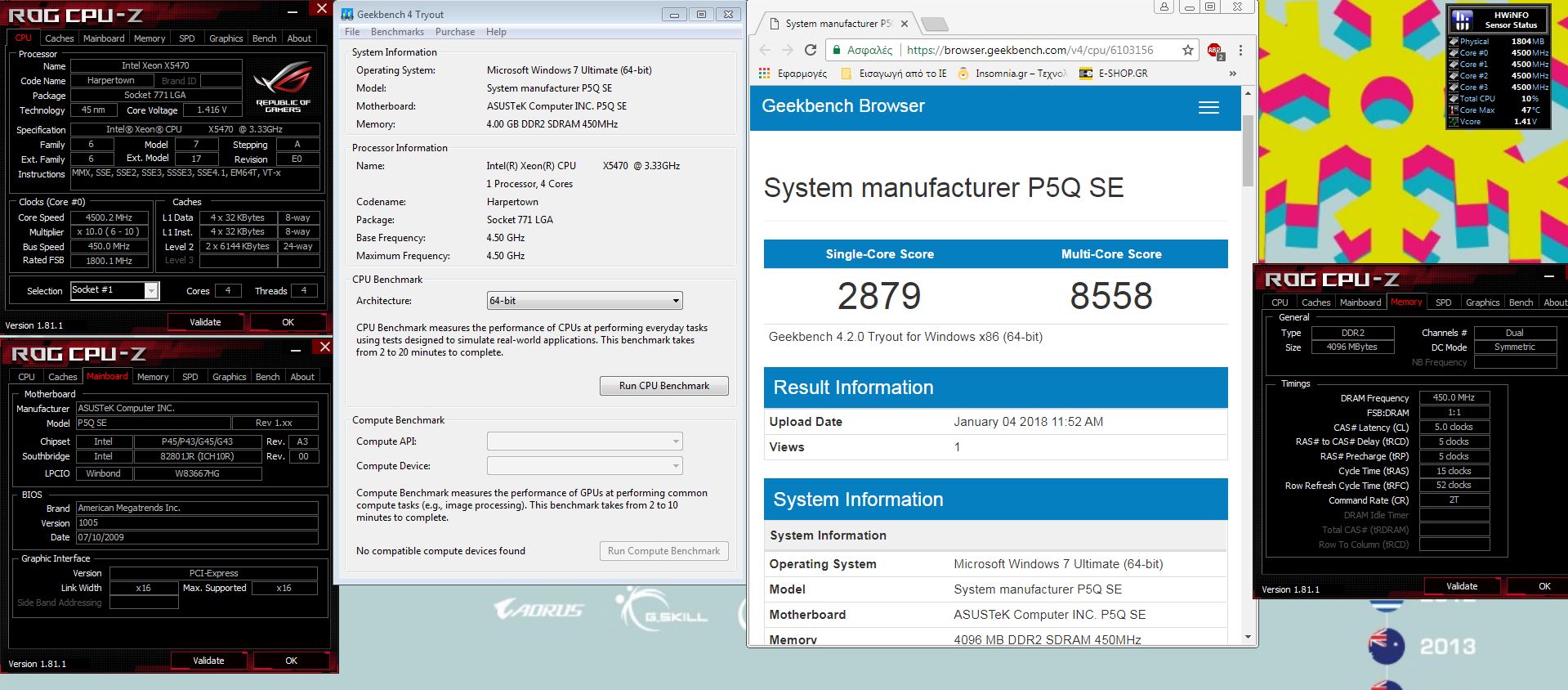Click the Chrome address bar URL
1568x690 pixels.
1030,50
